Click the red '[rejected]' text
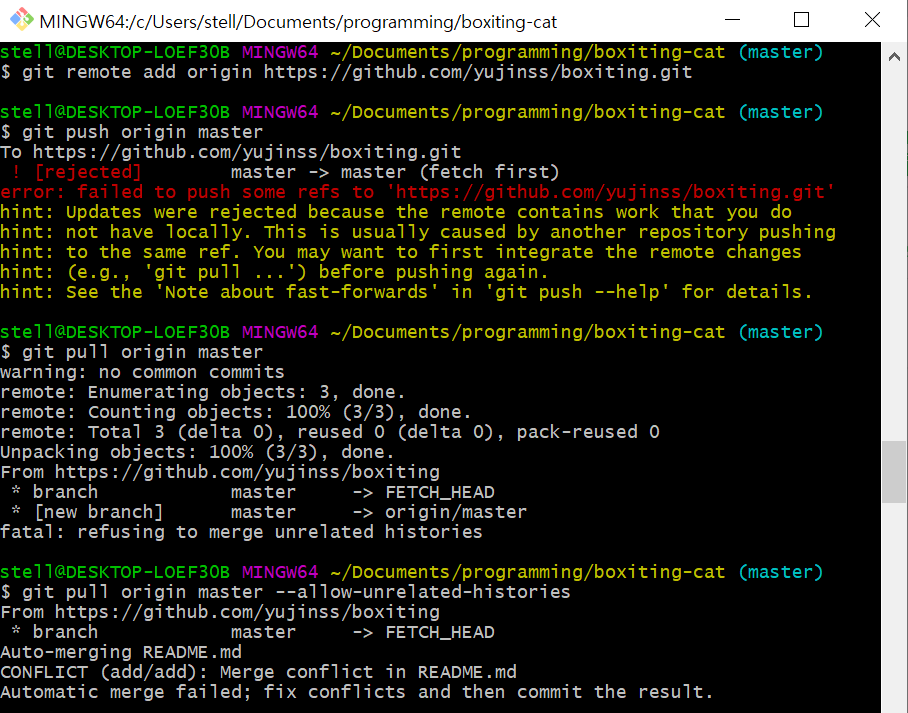This screenshot has height=713, width=908. click(88, 172)
